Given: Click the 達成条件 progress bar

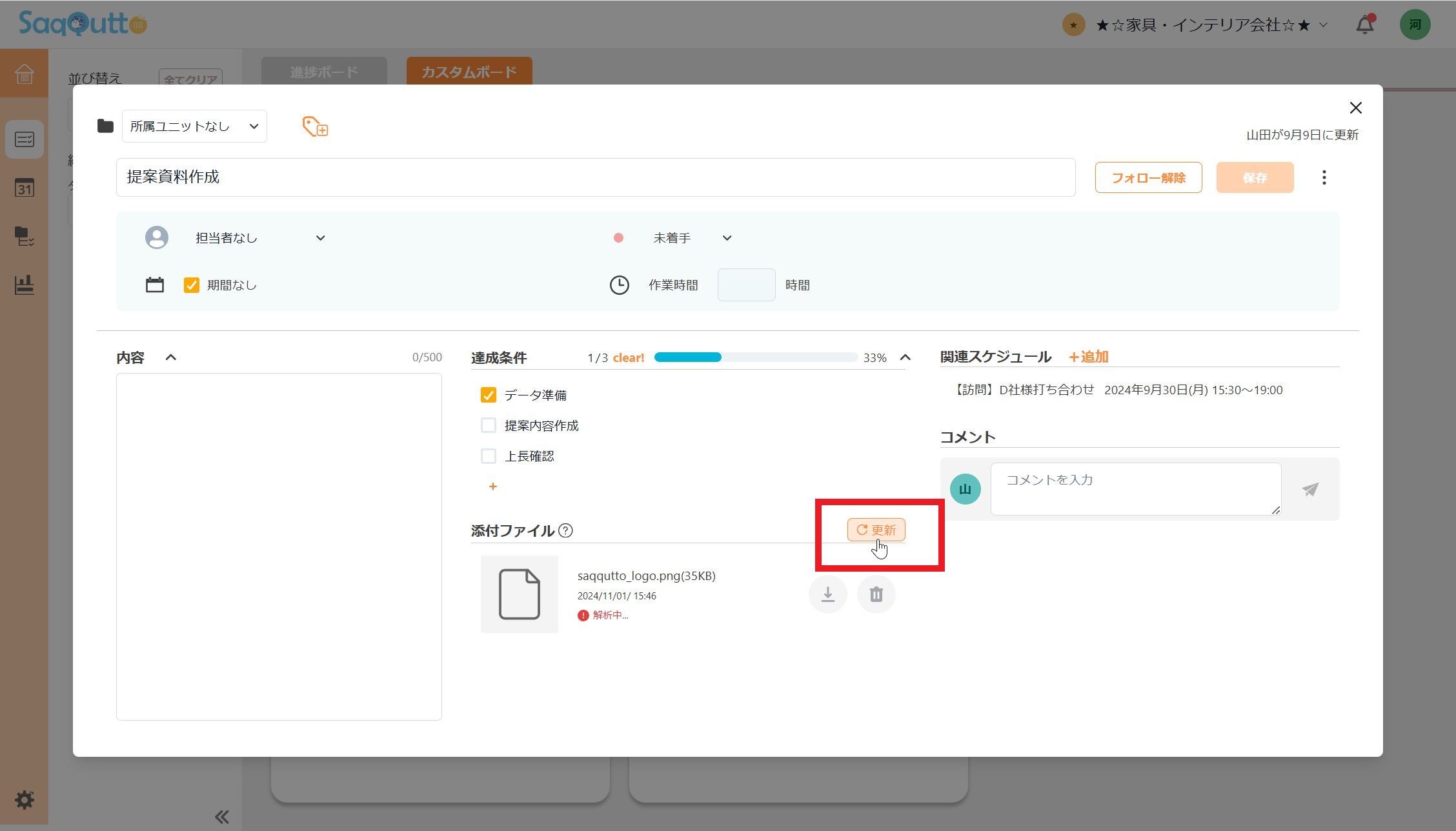Looking at the screenshot, I should pyautogui.click(x=755, y=357).
